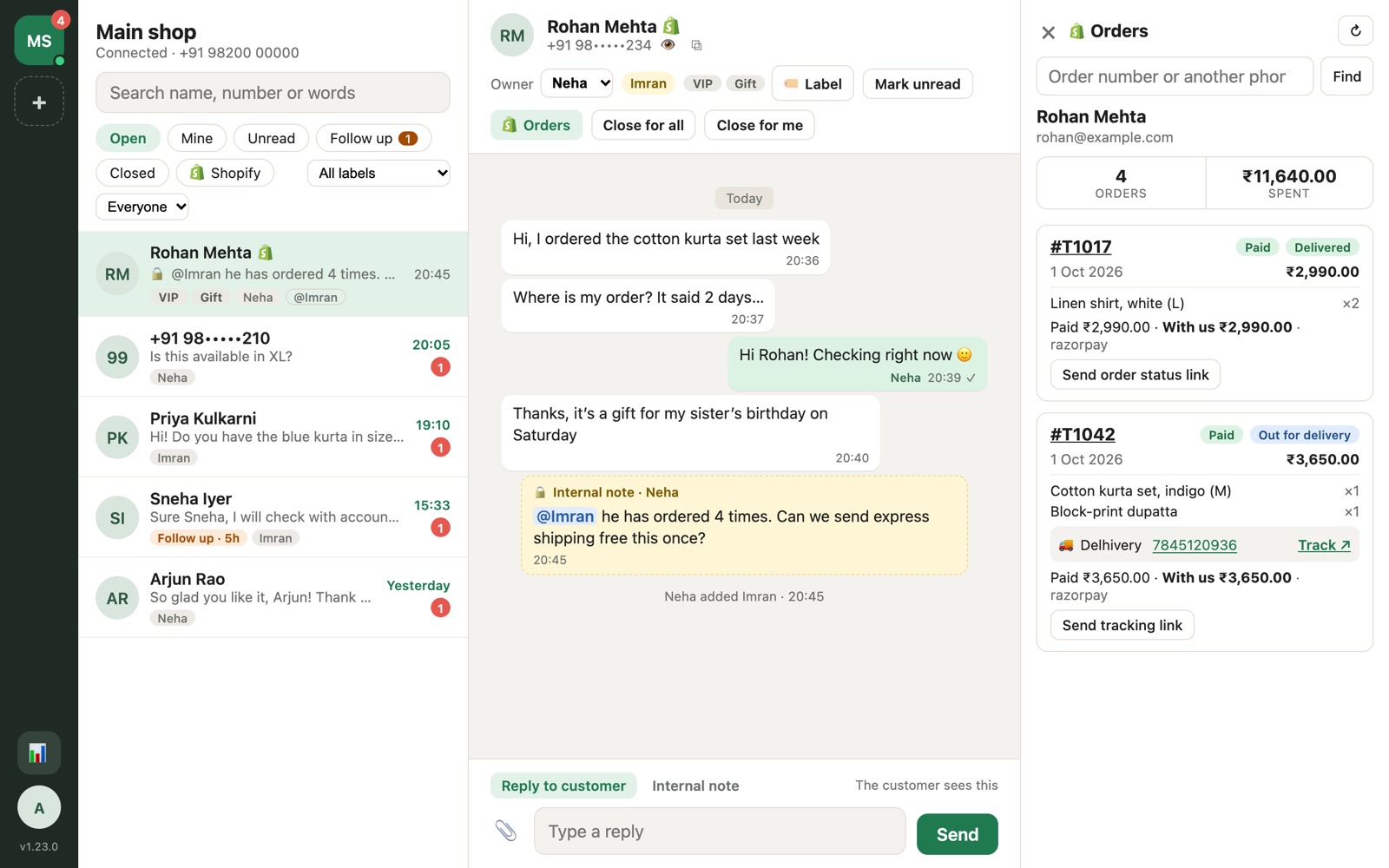
Task: Click Rohan Mehta's RM avatar in chat header
Action: [512, 36]
